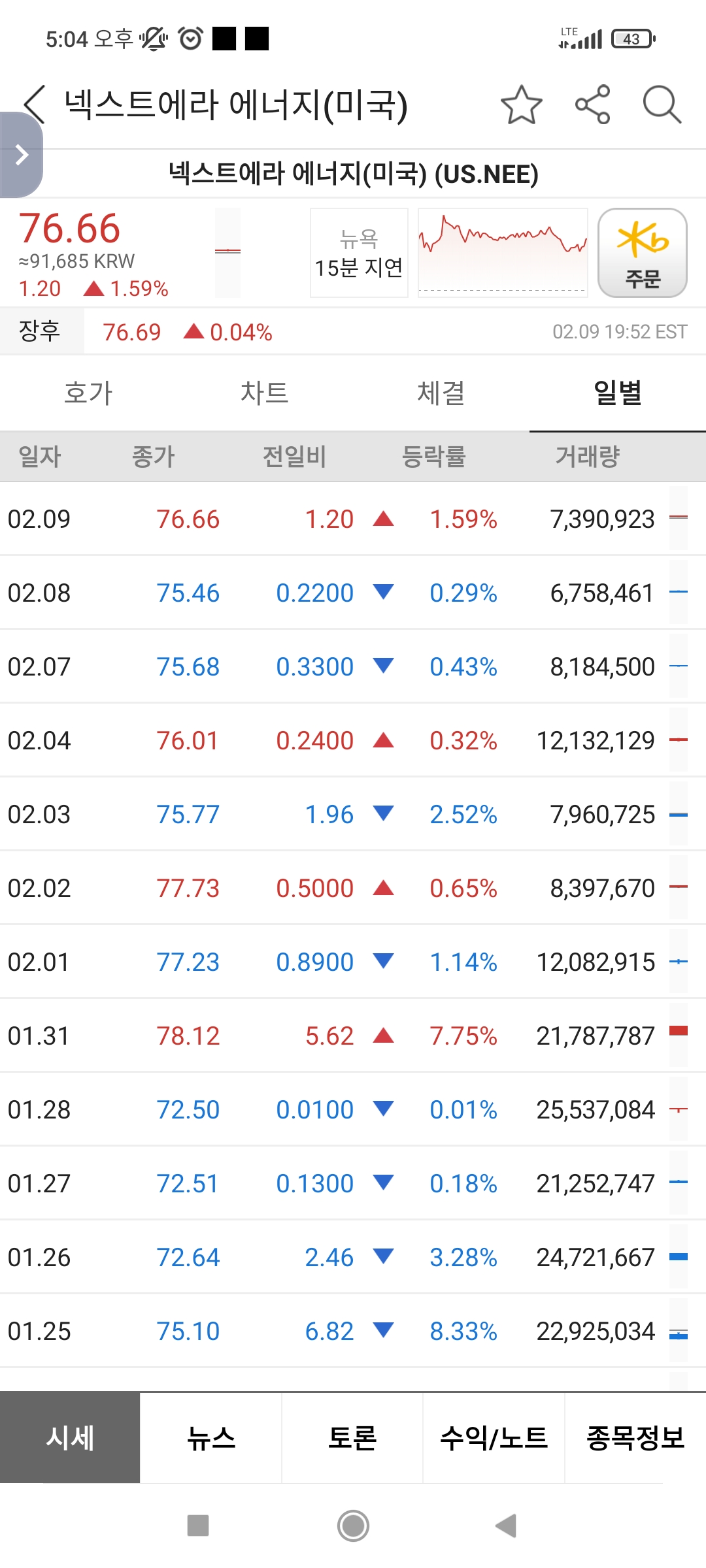This screenshot has height=1568, width=706.
Task: Expand the left side drawer handle
Action: [21, 155]
